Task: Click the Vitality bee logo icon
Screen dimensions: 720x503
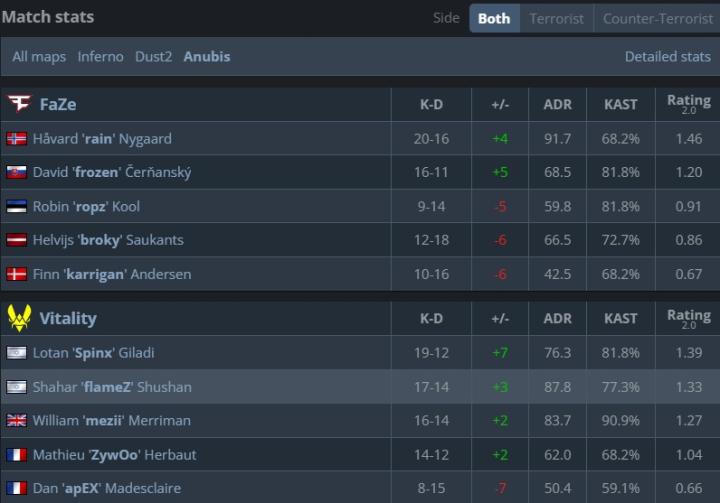Action: tap(18, 318)
